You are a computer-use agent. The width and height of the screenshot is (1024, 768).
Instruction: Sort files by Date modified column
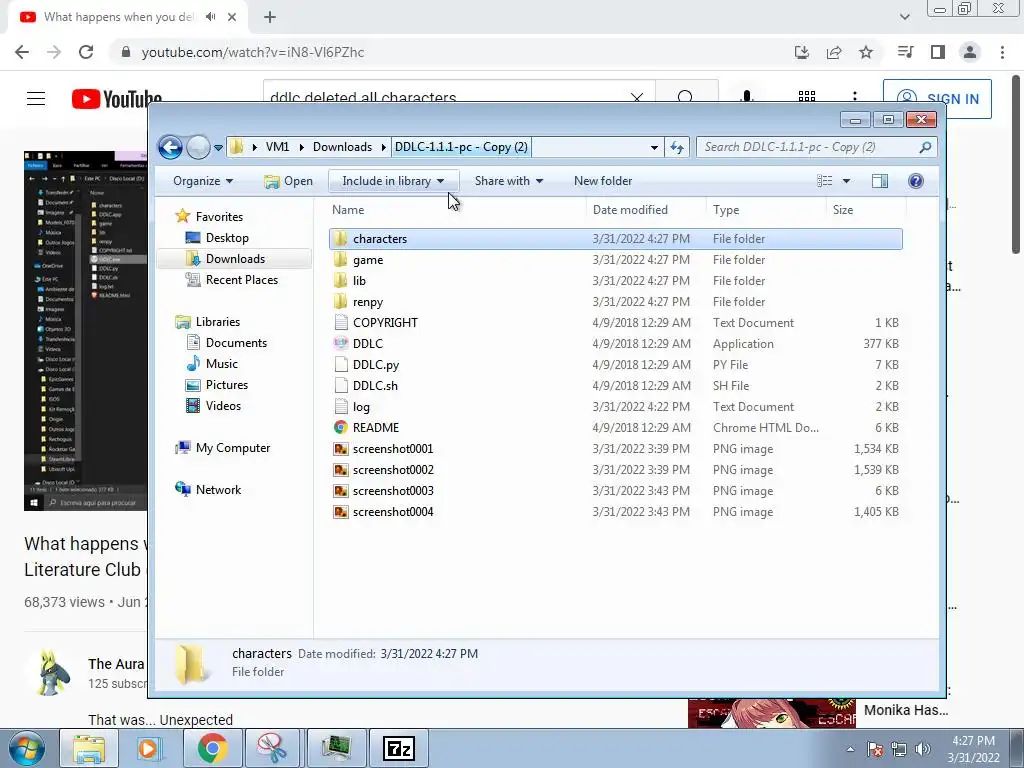(x=630, y=210)
